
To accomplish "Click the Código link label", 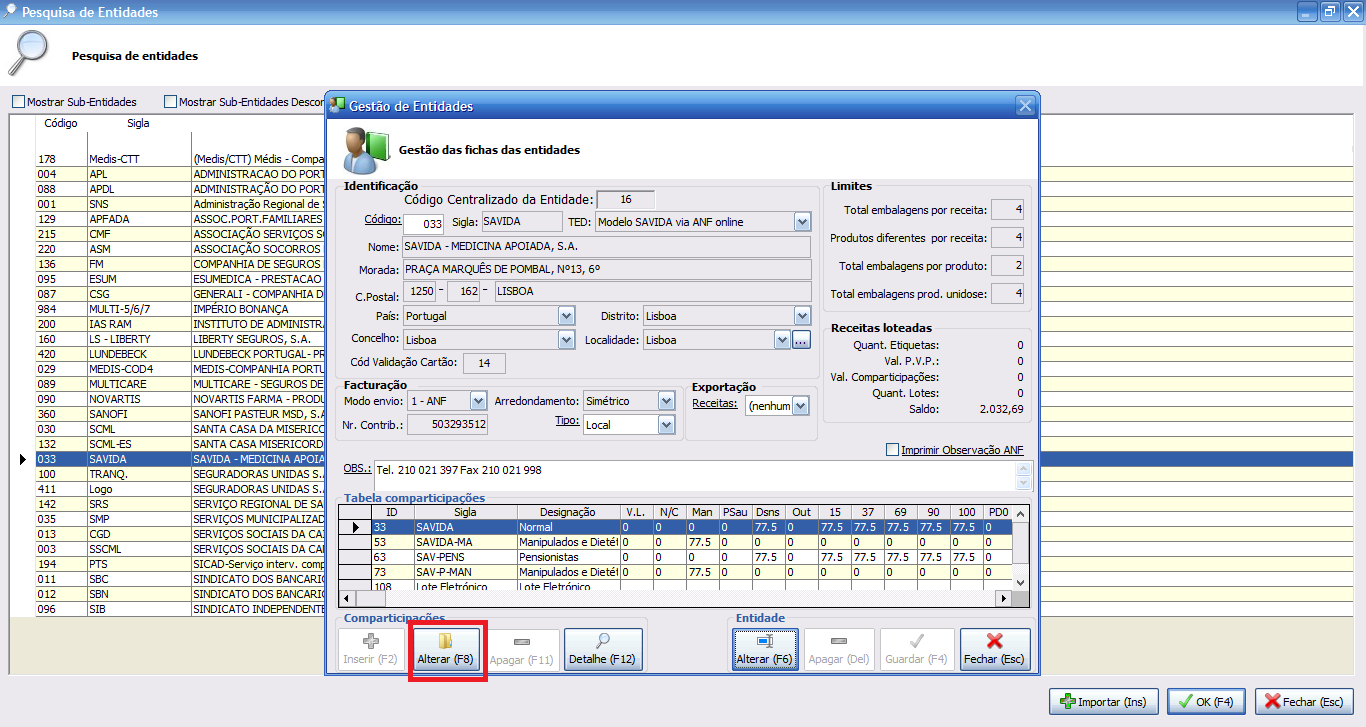I will coord(382,220).
